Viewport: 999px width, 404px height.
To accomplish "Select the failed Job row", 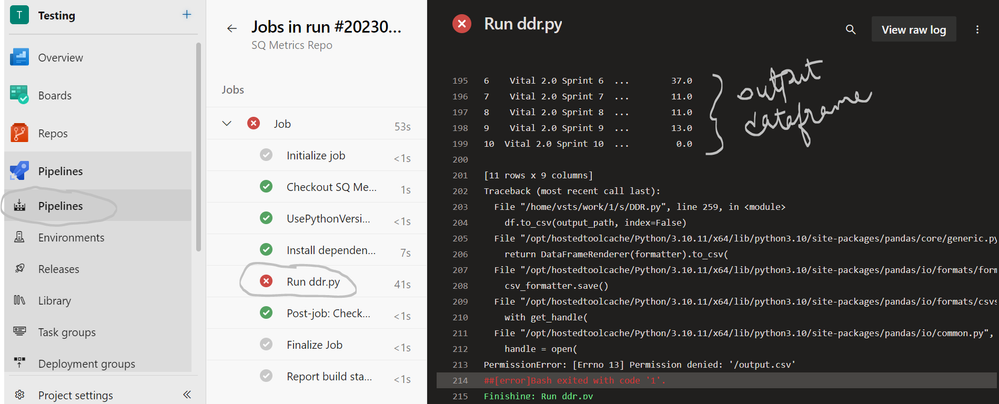I will tap(316, 124).
